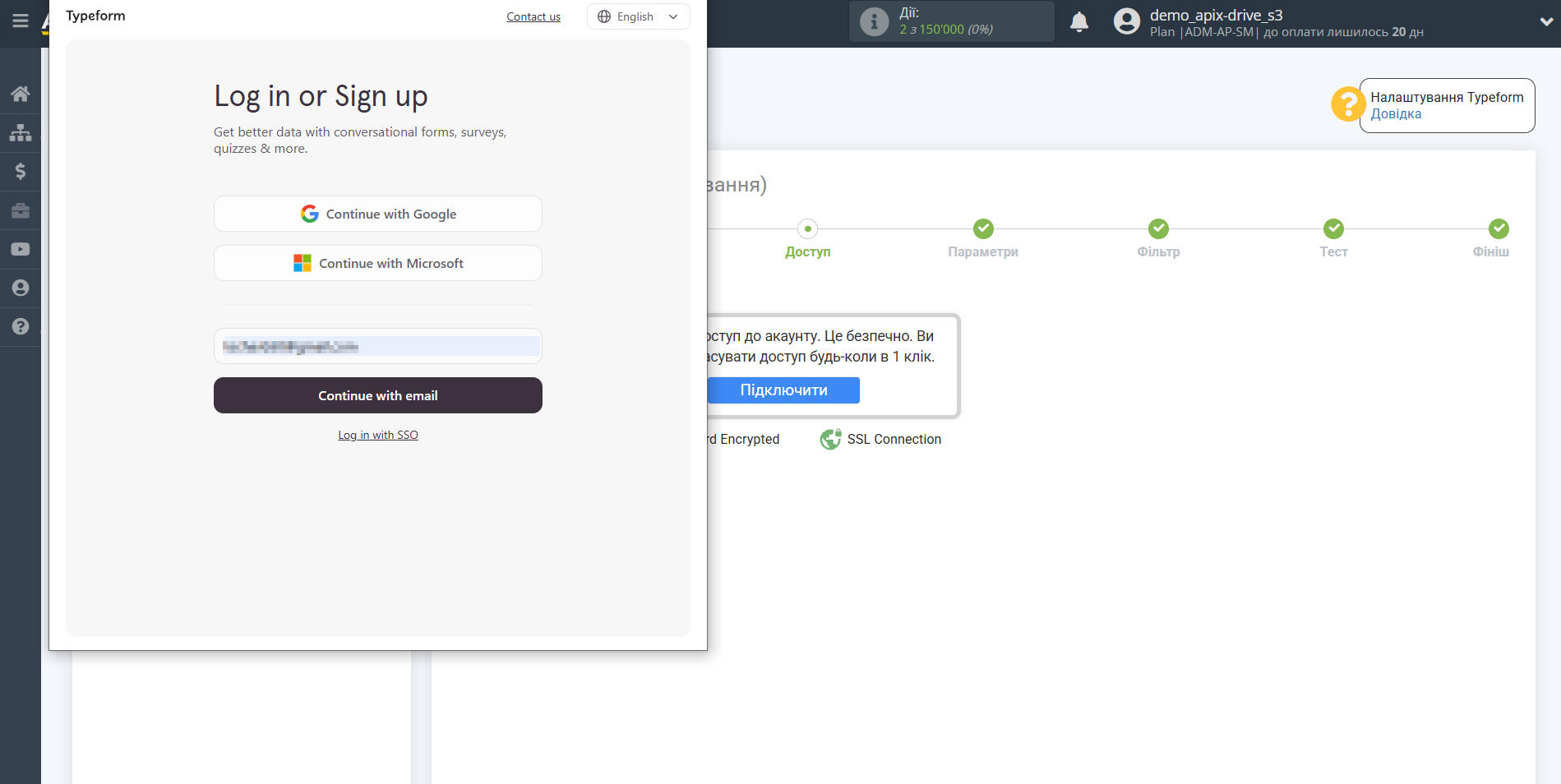
Task: Open the Довідка help link
Action: [1396, 114]
